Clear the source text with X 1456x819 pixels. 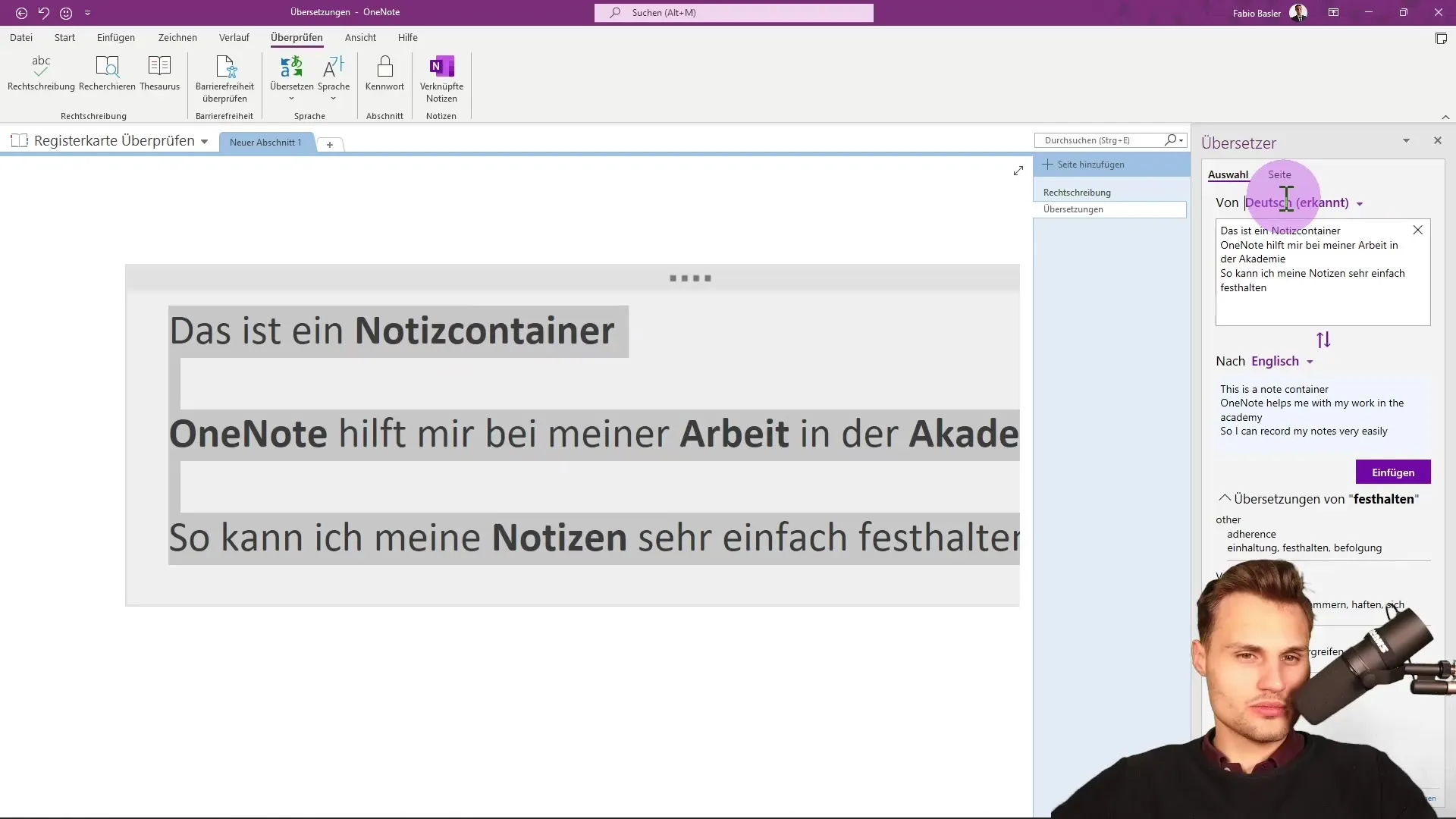[x=1417, y=231]
